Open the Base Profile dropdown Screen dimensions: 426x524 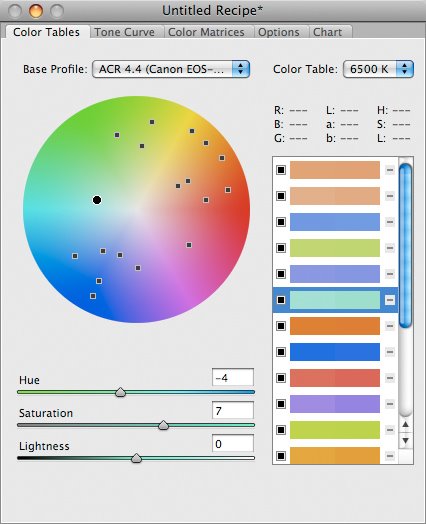pyautogui.click(x=171, y=69)
